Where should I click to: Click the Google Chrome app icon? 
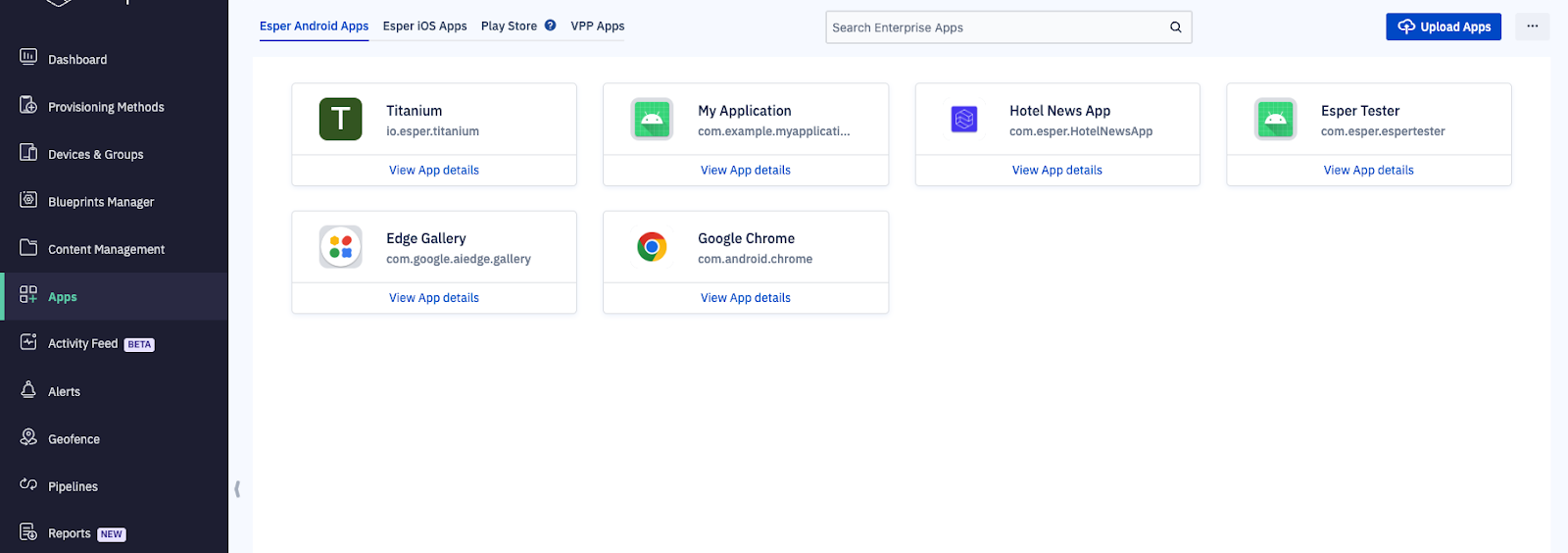(652, 247)
